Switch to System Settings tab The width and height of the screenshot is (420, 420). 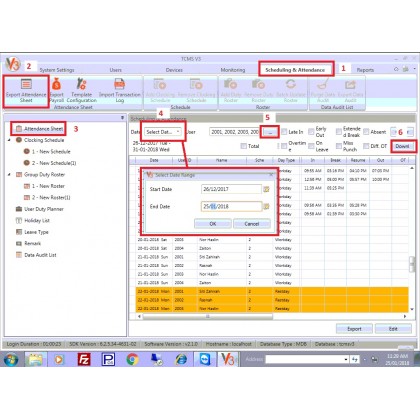[x=57, y=70]
